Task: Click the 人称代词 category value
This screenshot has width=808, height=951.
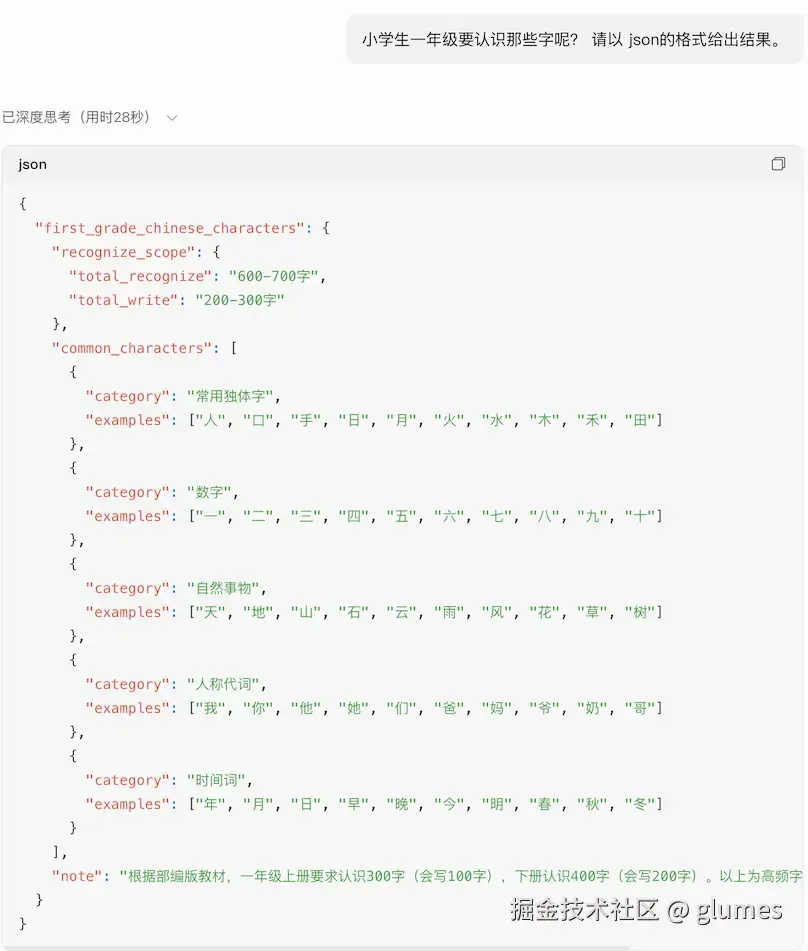Action: (x=223, y=684)
